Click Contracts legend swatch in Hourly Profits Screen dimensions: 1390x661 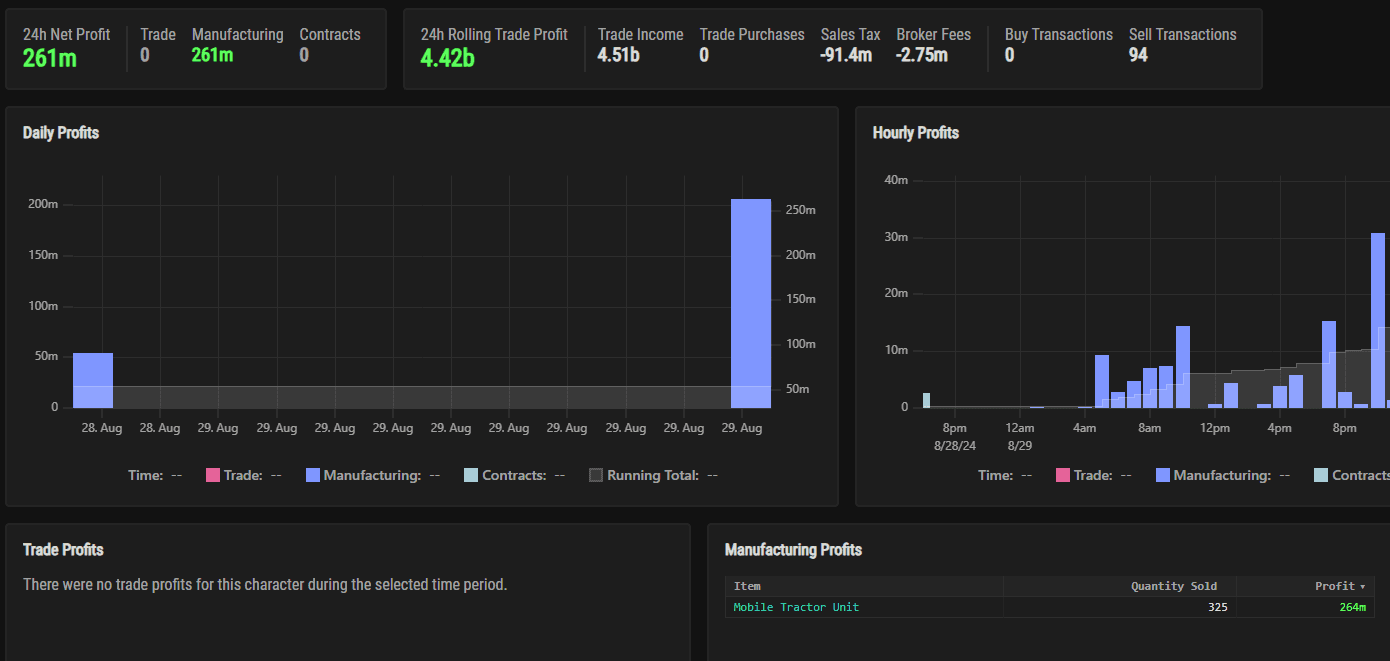pyautogui.click(x=1321, y=476)
